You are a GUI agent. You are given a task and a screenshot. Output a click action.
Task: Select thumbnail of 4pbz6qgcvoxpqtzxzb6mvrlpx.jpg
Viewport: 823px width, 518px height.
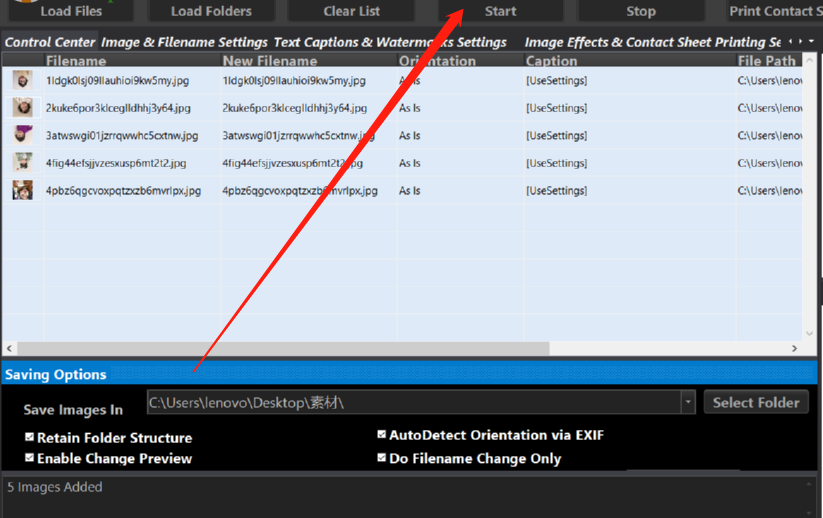tap(23, 190)
